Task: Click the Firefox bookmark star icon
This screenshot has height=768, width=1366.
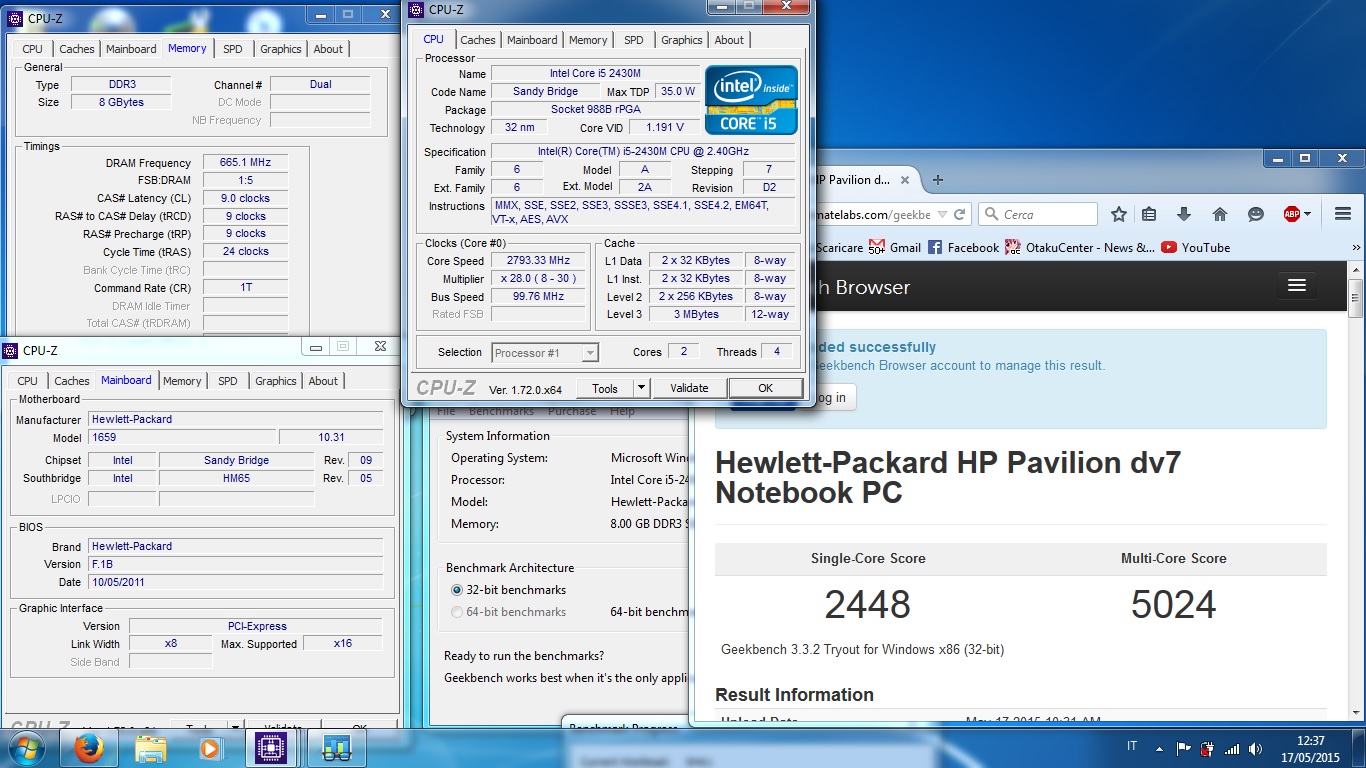Action: coord(1119,214)
